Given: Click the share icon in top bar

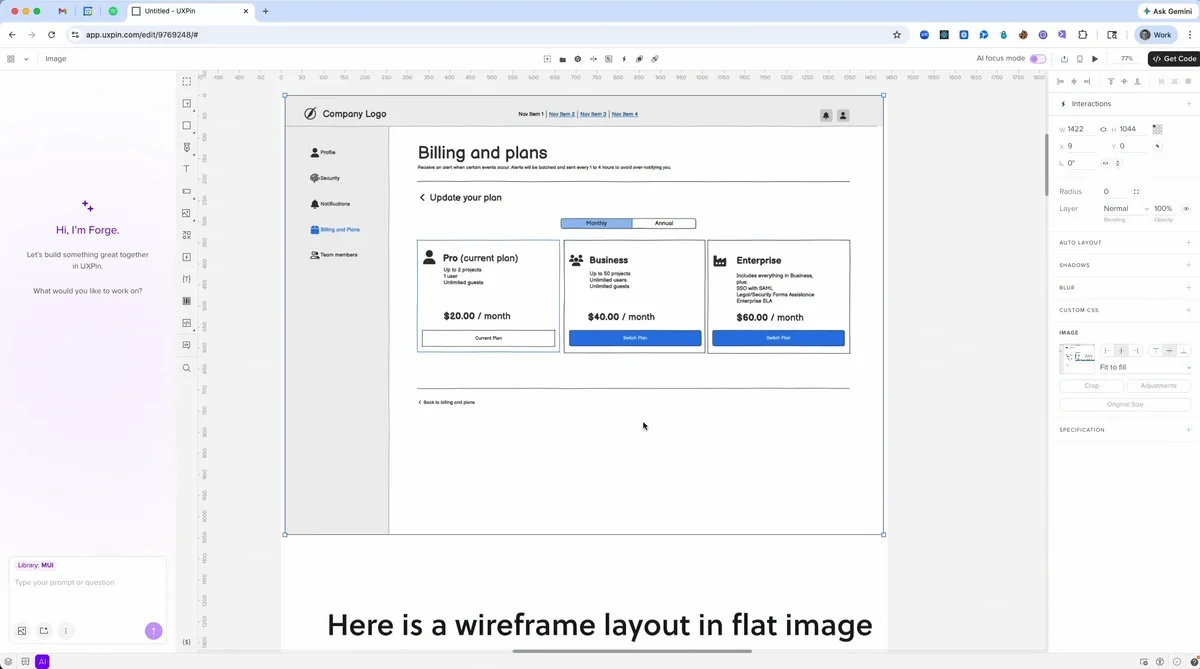Looking at the screenshot, I should (x=1064, y=59).
